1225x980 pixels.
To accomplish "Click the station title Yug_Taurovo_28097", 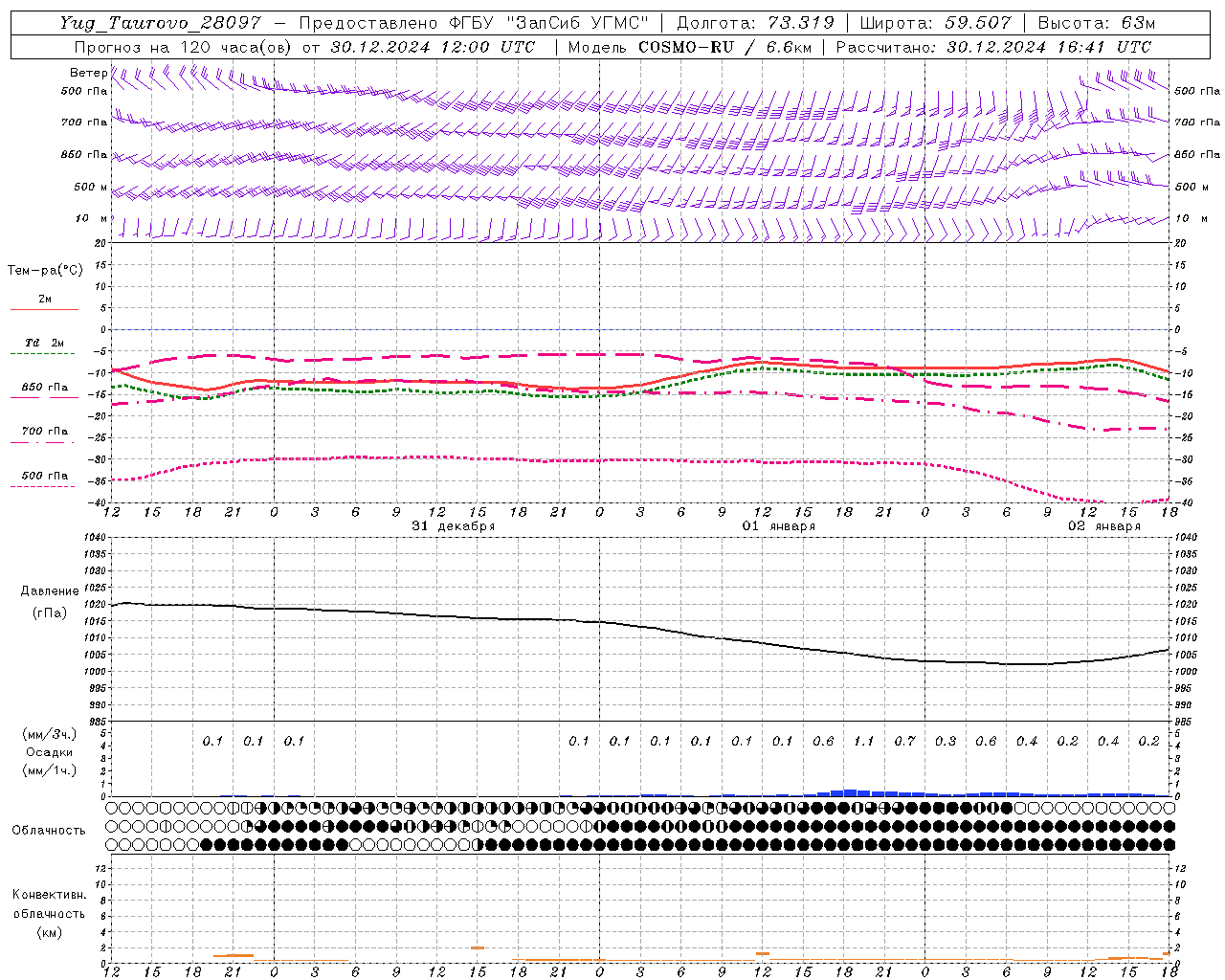I will coord(160,23).
